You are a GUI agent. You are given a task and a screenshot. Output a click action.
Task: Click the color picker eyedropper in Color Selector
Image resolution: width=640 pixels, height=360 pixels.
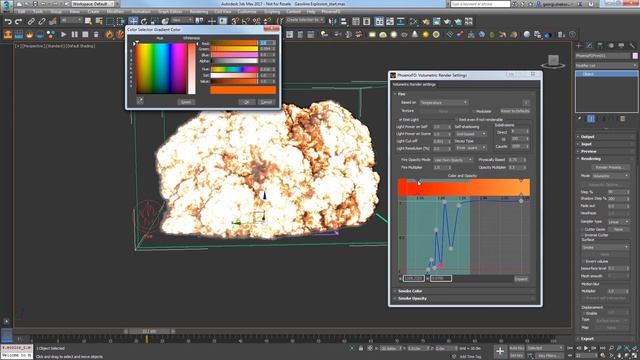[140, 100]
